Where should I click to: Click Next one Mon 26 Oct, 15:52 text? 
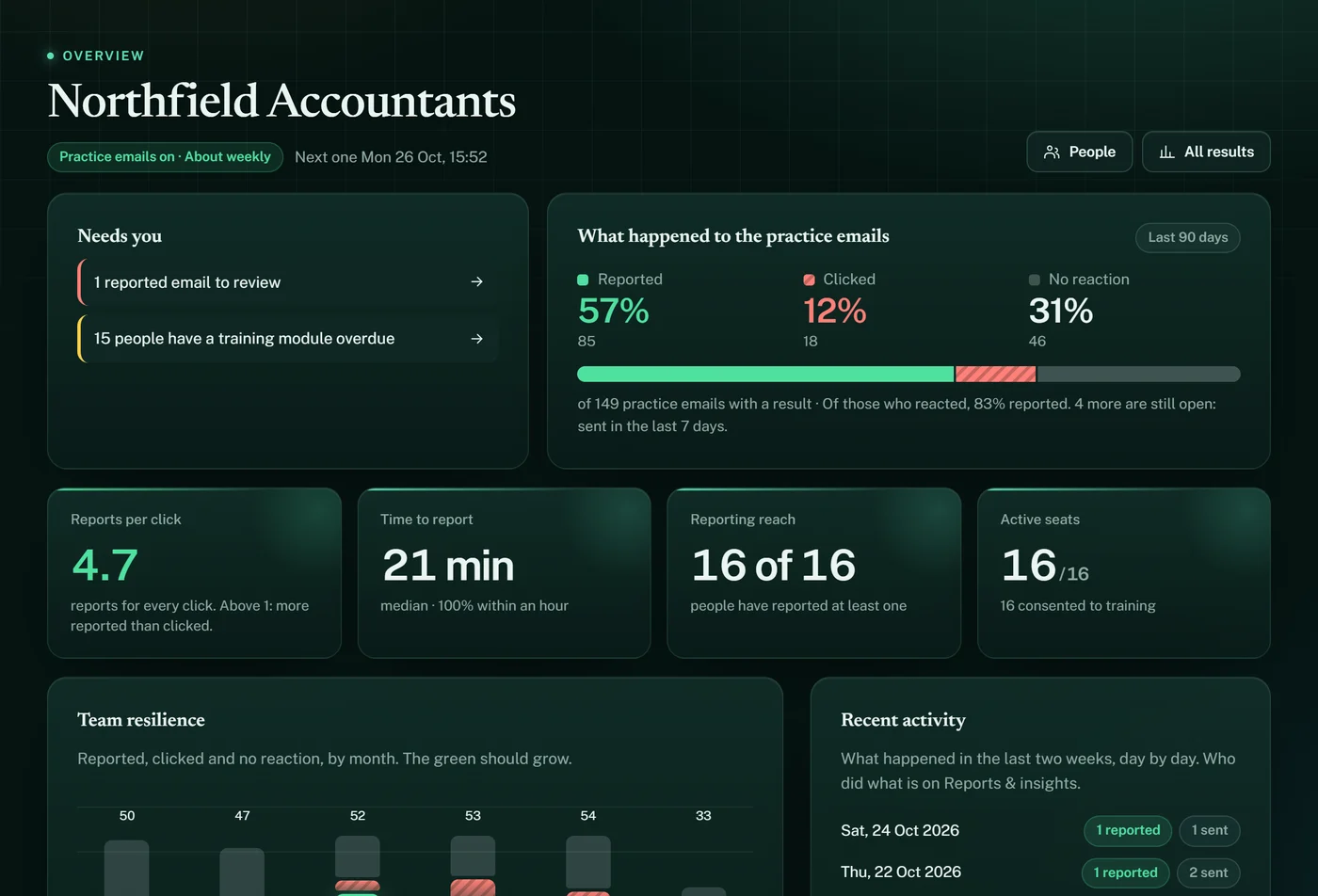(x=391, y=157)
